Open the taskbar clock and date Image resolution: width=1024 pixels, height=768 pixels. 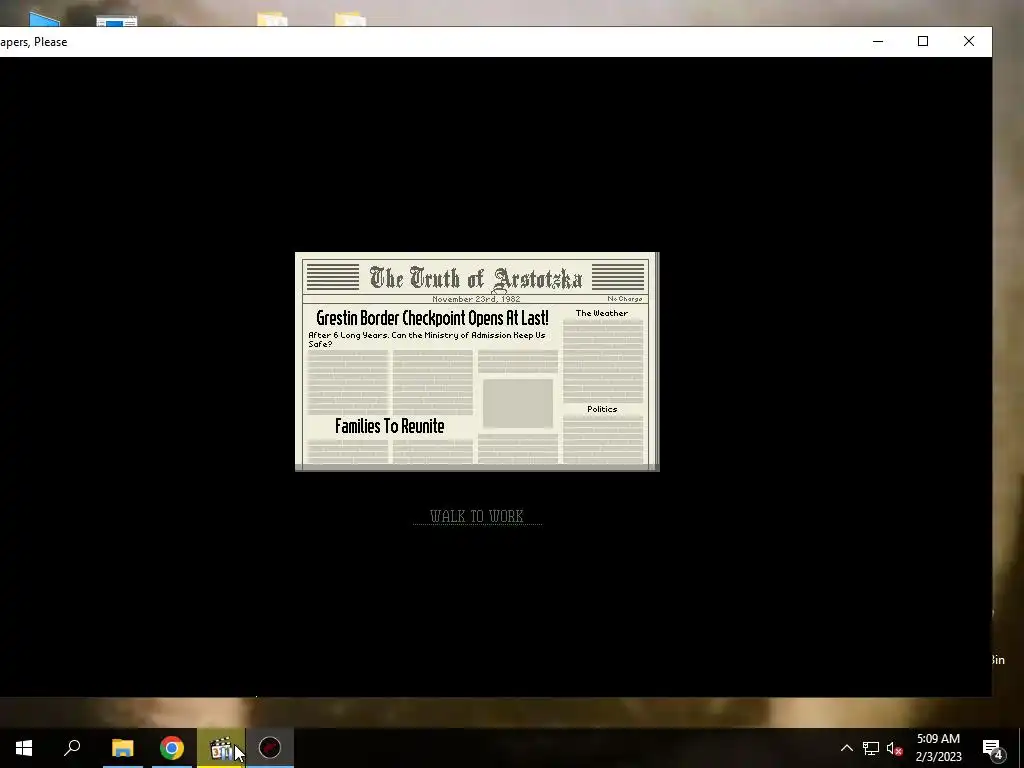[938, 748]
